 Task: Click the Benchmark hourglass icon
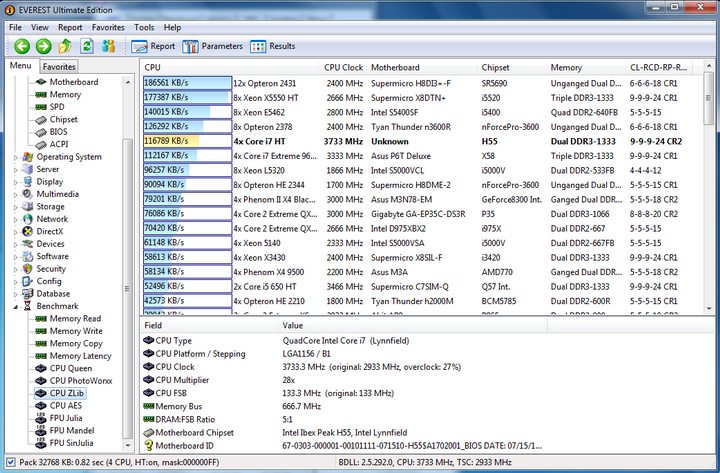tap(28, 306)
